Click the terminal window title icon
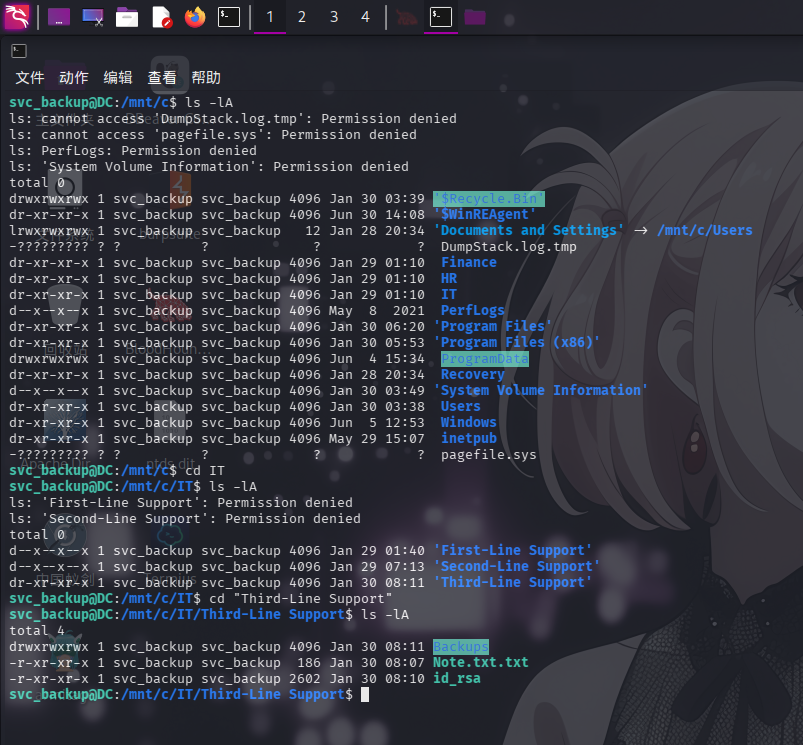The image size is (803, 745). click(18, 51)
